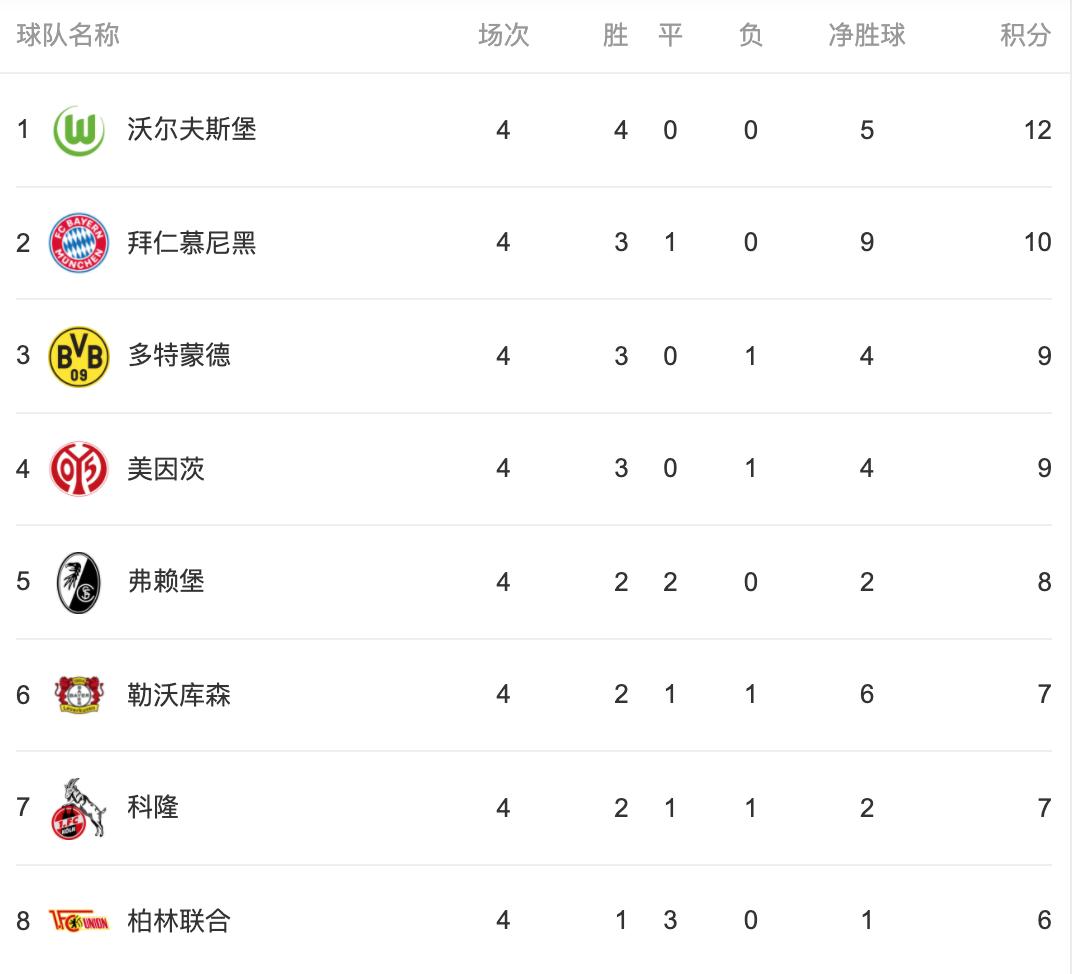Click the Leverkusen club emblem
This screenshot has width=1072, height=974.
[79, 694]
